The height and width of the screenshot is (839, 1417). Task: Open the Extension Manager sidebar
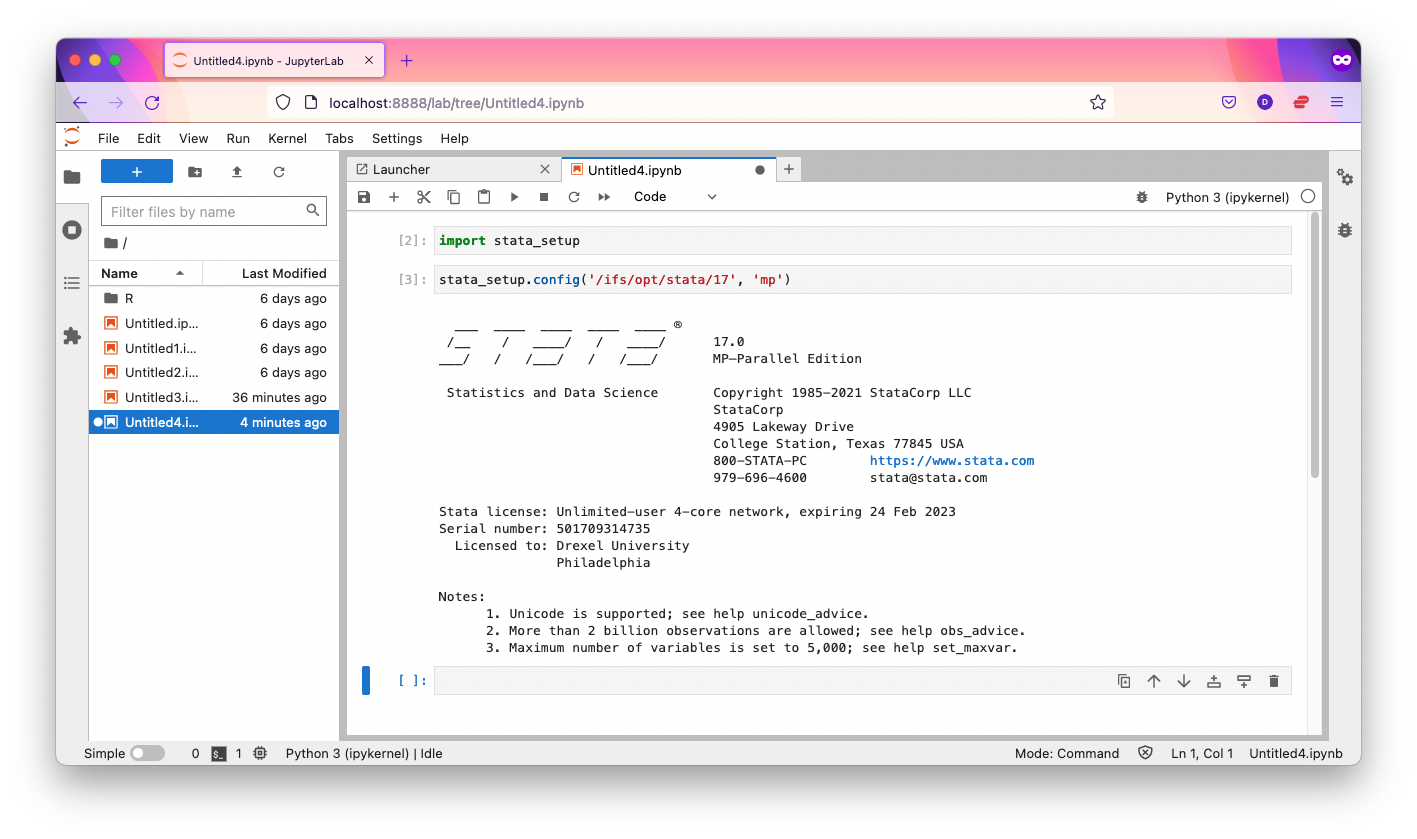click(72, 336)
